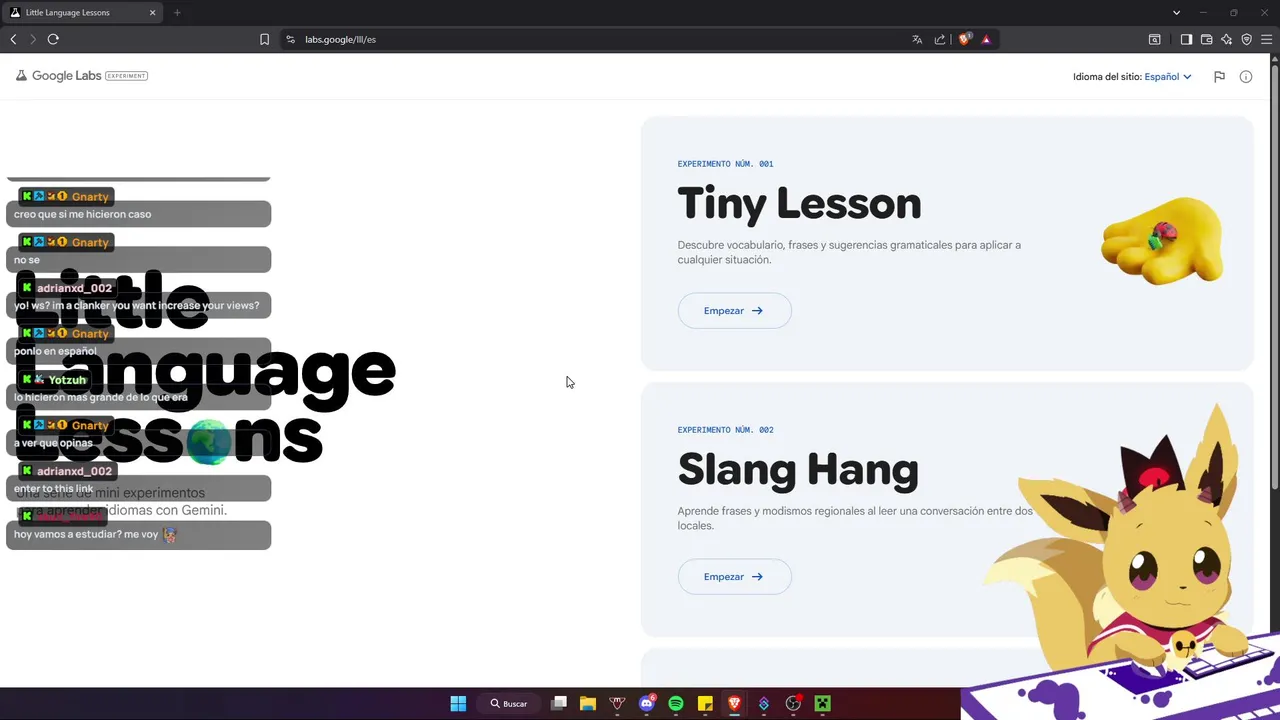Viewport: 1280px width, 720px height.
Task: Open the Brave Shields lion icon
Action: pos(965,39)
